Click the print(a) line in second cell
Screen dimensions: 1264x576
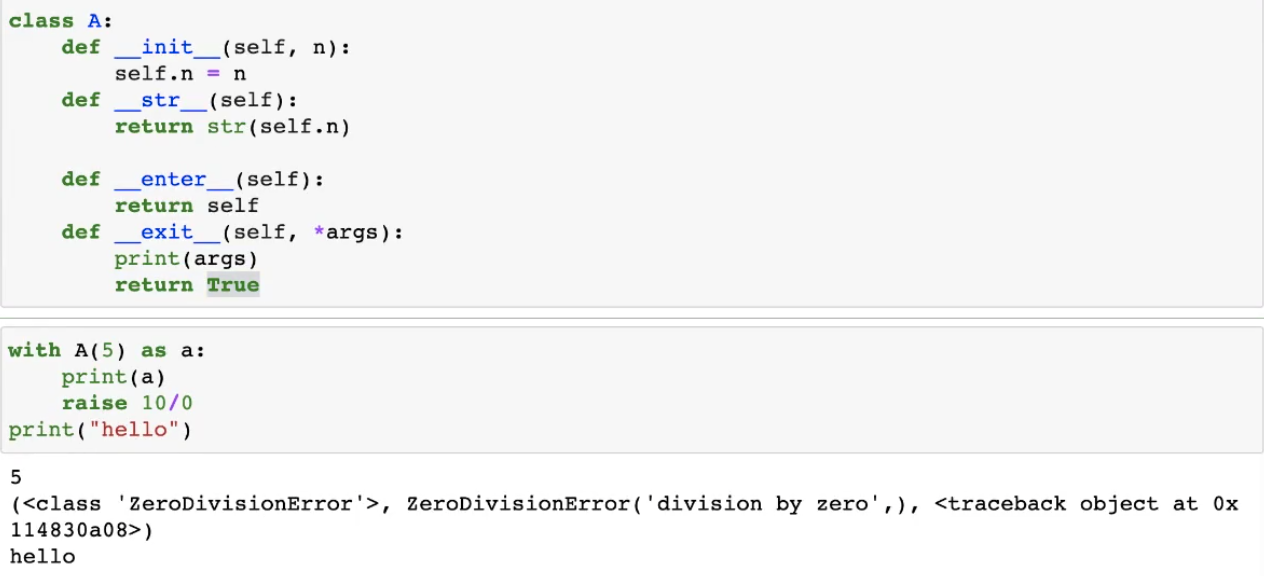click(113, 377)
